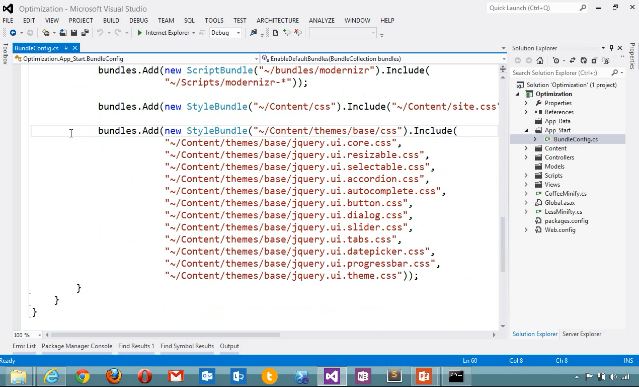Close the BundleConfig.cs editor tab
The height and width of the screenshot is (387, 639).
click(x=75, y=48)
